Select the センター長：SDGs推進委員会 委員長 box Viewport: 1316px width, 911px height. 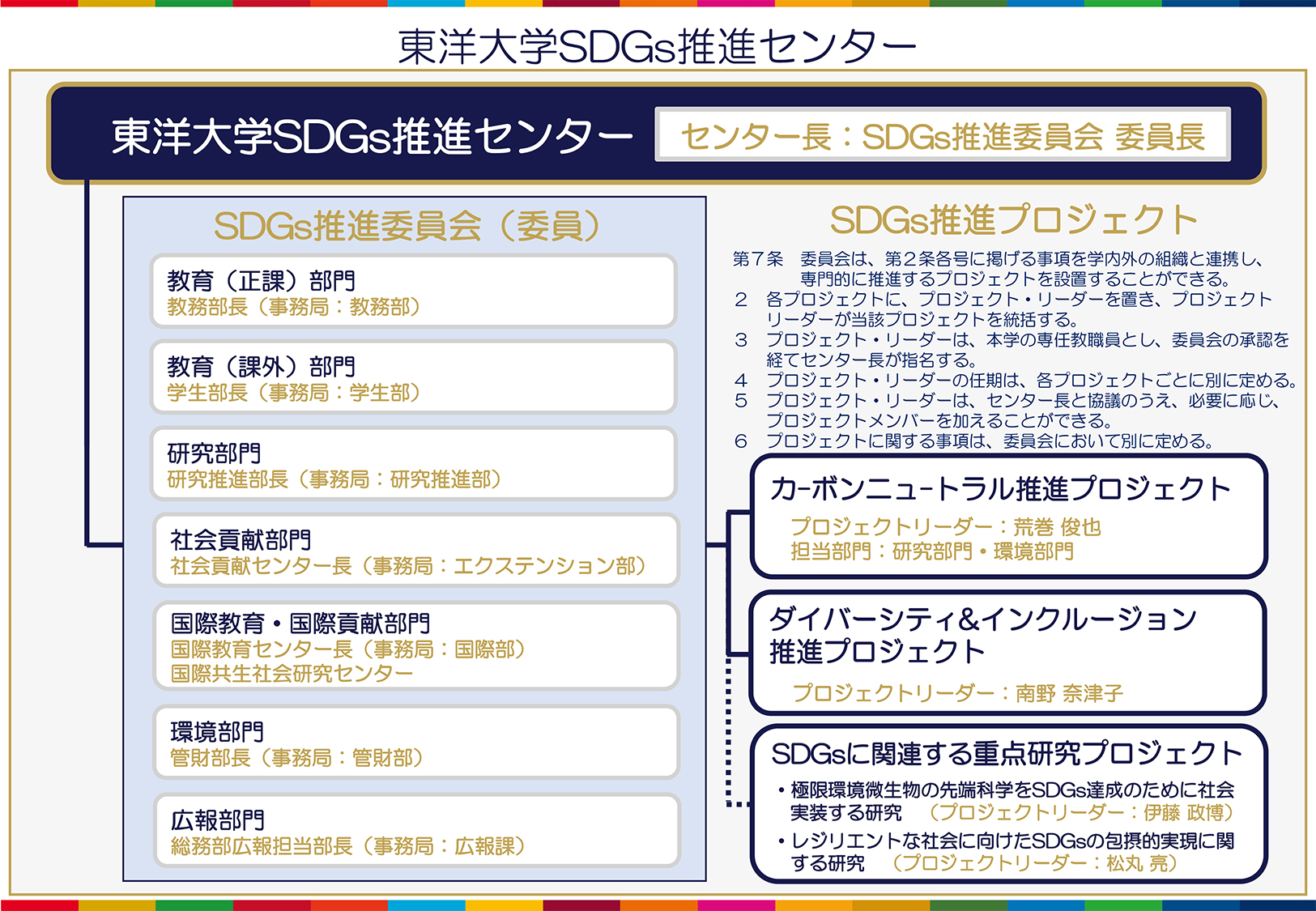pos(943,134)
